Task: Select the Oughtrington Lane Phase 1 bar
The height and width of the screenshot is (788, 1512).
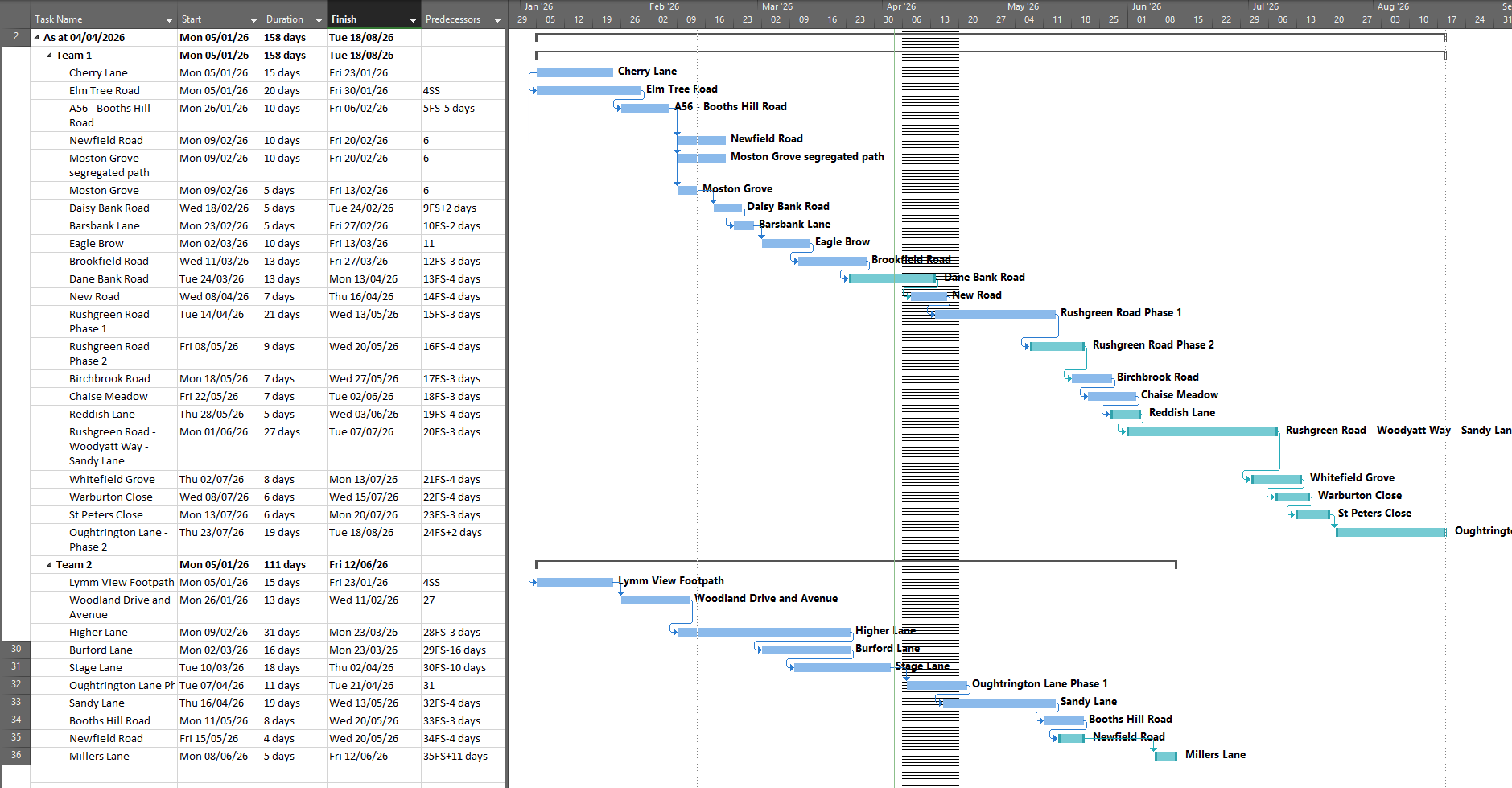Action: tap(936, 685)
